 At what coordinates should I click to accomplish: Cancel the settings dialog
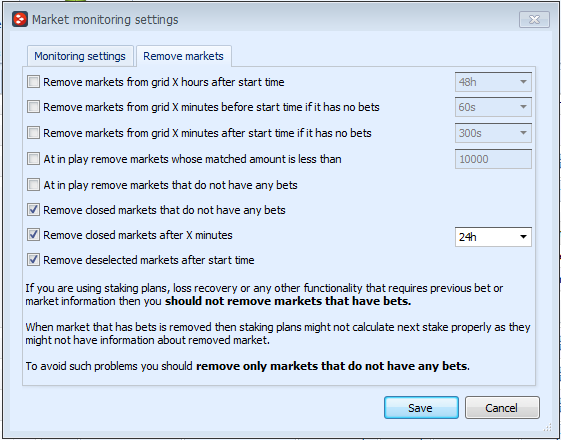click(x=502, y=407)
